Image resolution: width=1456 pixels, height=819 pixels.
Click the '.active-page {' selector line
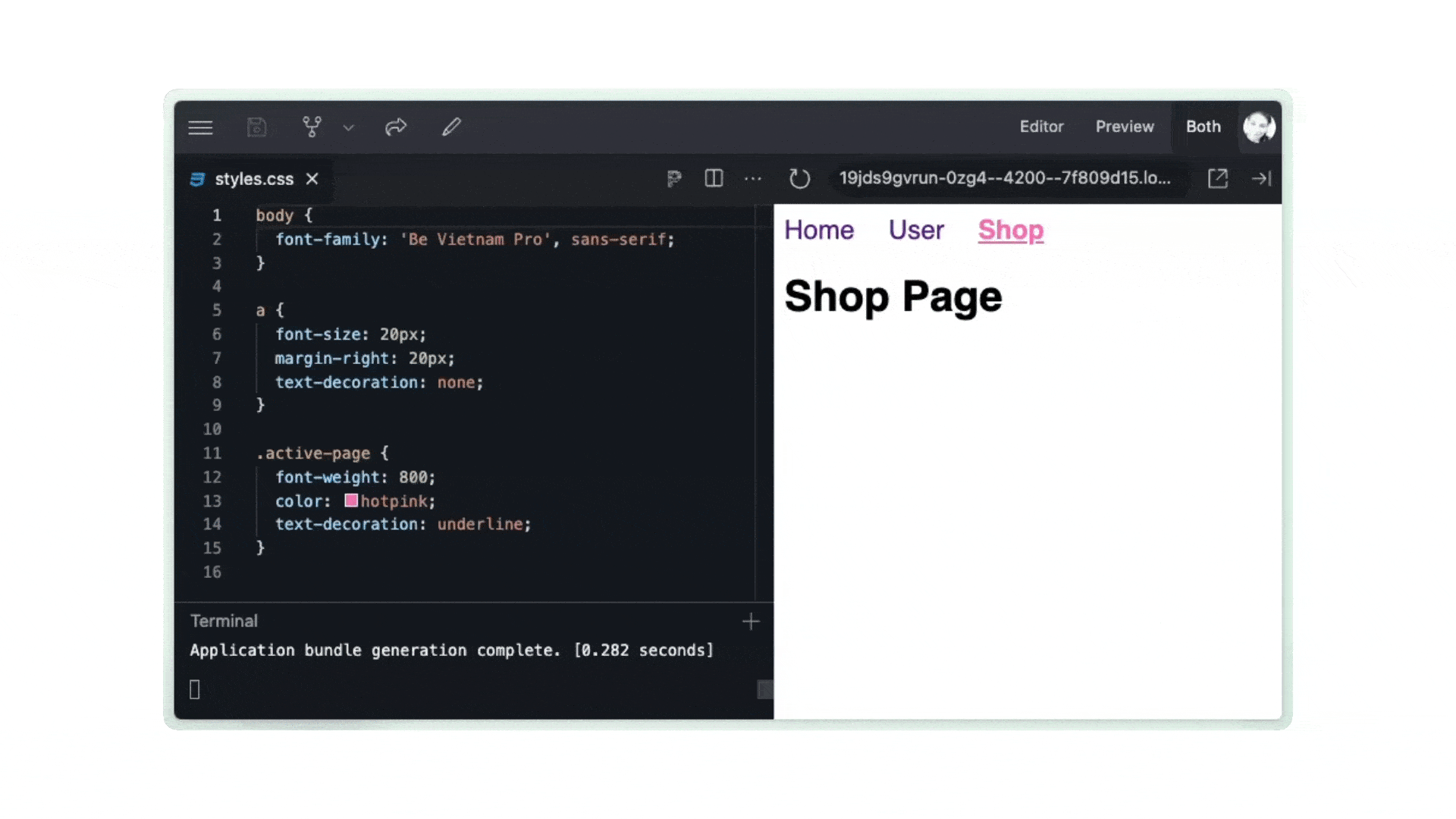click(x=322, y=453)
